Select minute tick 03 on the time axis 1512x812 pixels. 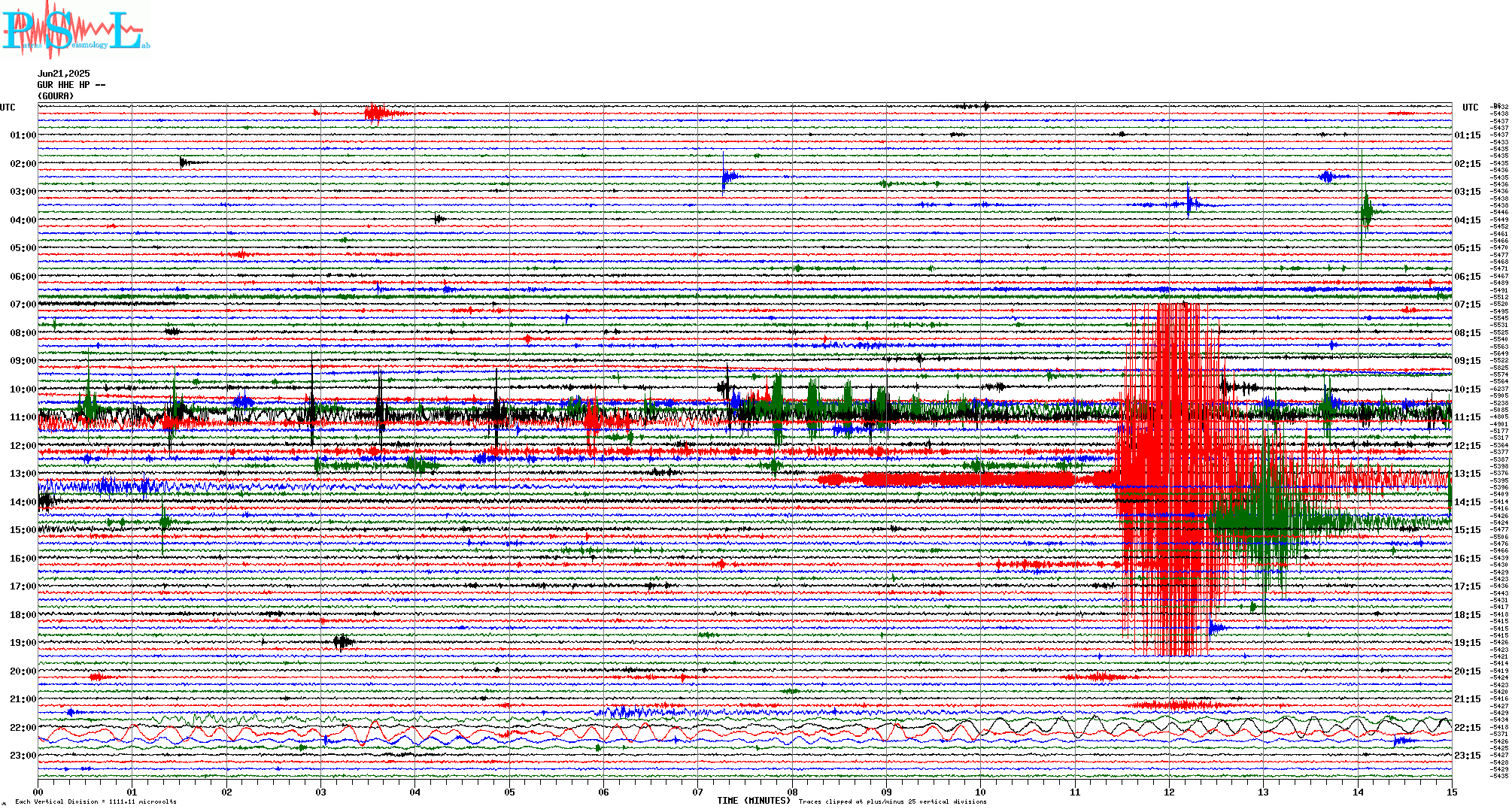pyautogui.click(x=321, y=792)
